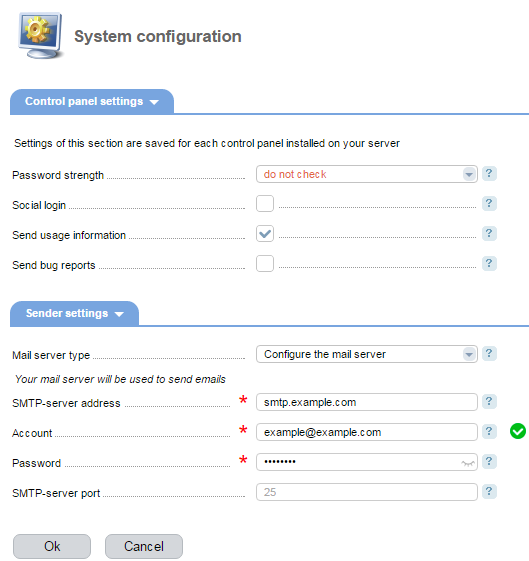Collapse the Control panel settings section
The image size is (529, 561).
pos(92,102)
